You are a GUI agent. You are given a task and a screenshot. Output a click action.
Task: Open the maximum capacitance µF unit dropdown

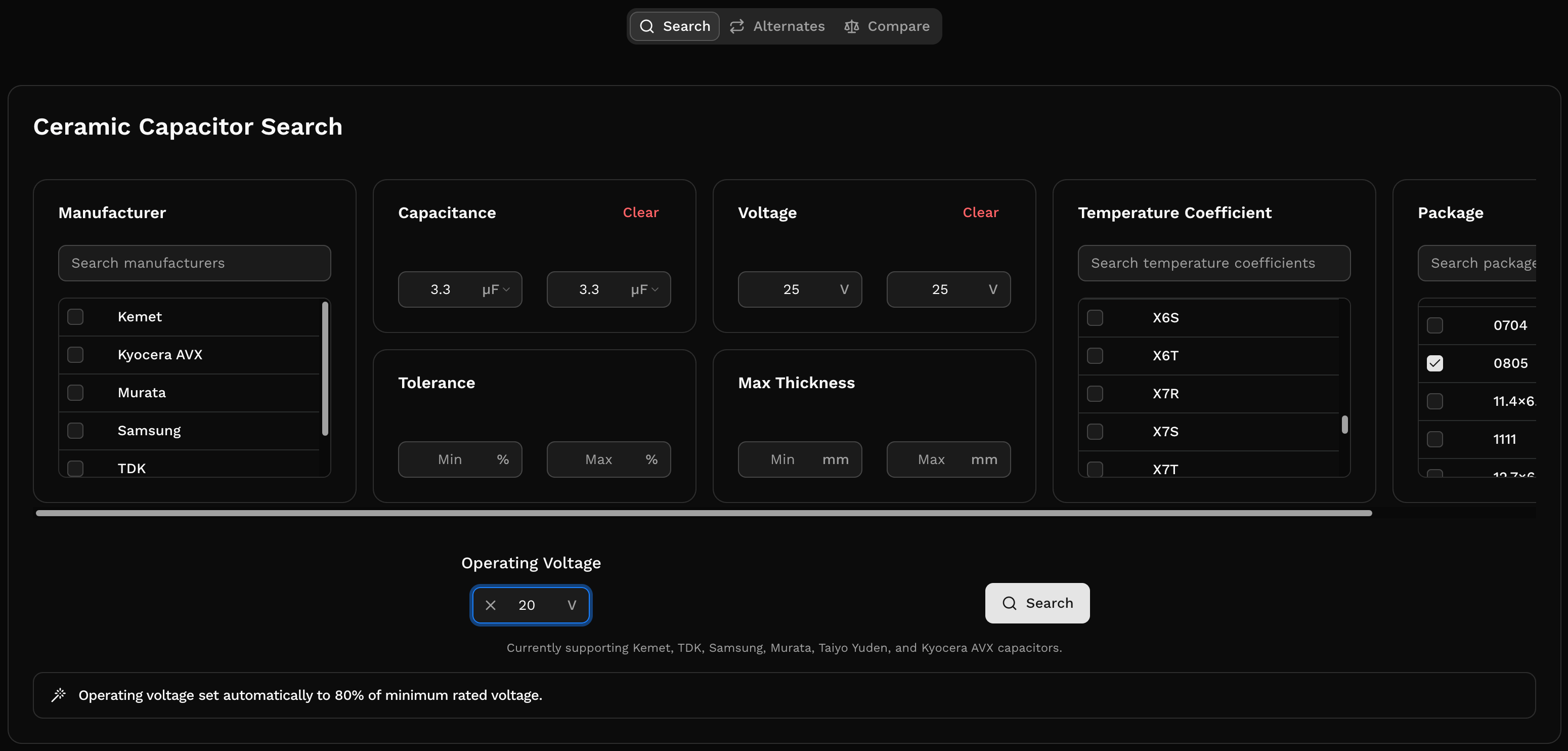coord(644,289)
